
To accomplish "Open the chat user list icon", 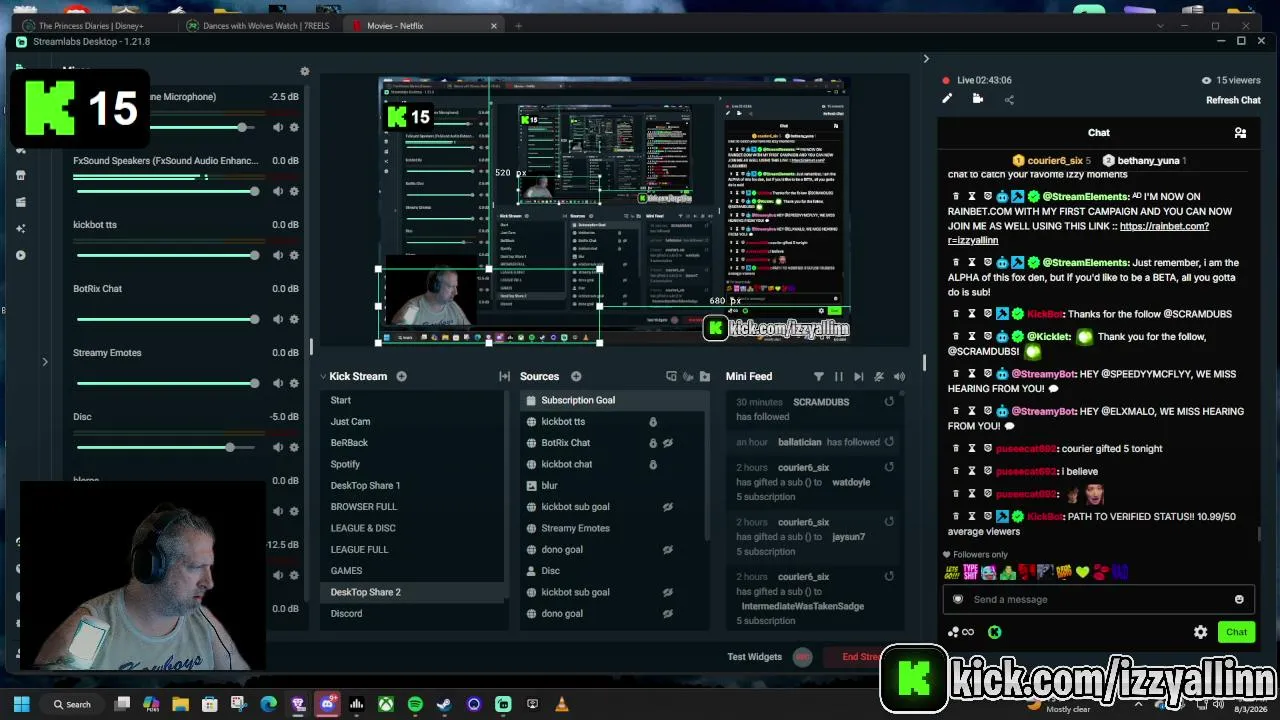I will tap(1240, 132).
